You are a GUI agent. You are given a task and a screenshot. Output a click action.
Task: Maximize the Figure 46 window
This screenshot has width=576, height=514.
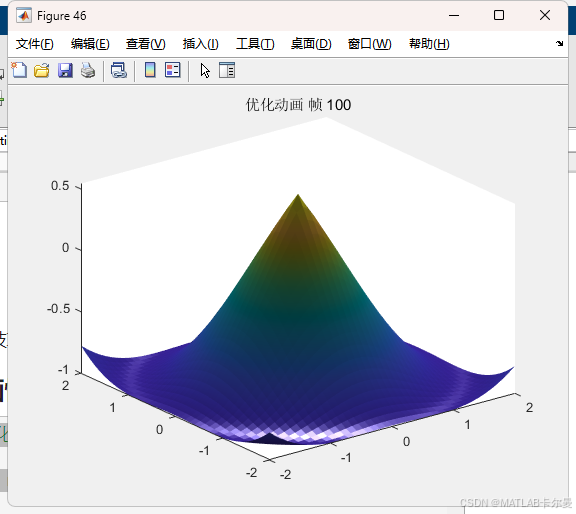tap(499, 15)
